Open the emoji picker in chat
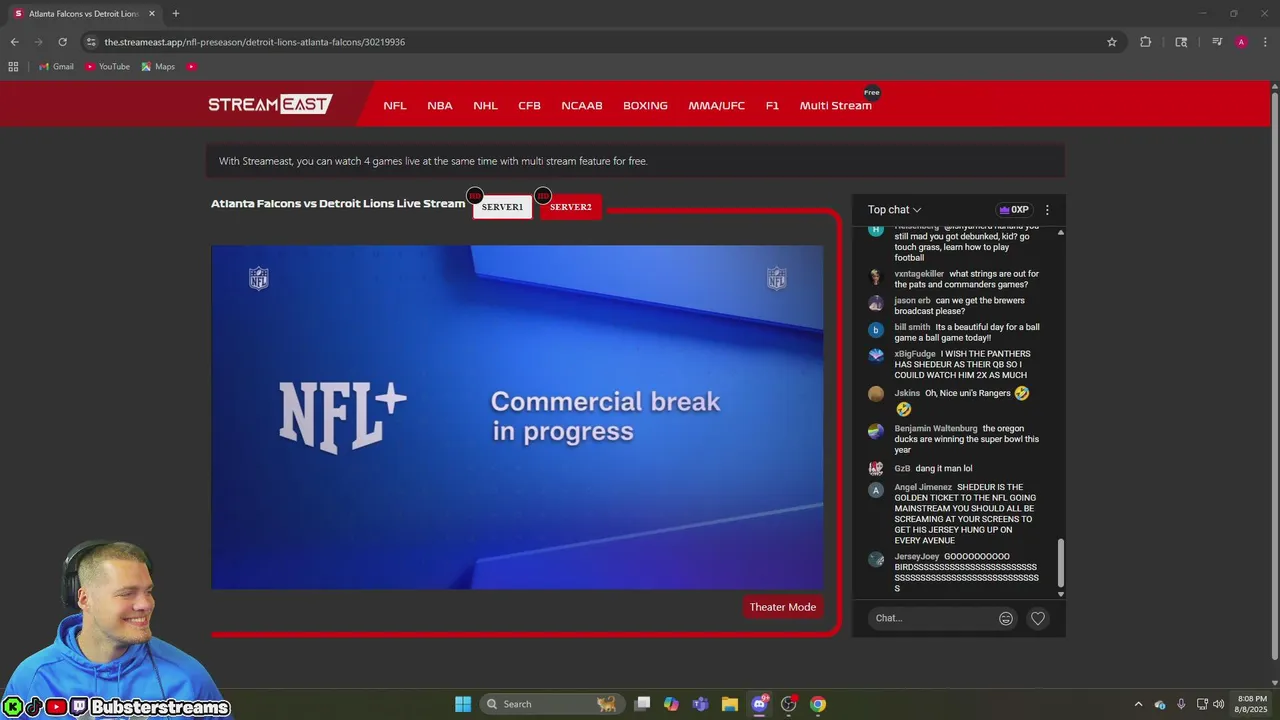The image size is (1280, 720). click(x=1006, y=618)
